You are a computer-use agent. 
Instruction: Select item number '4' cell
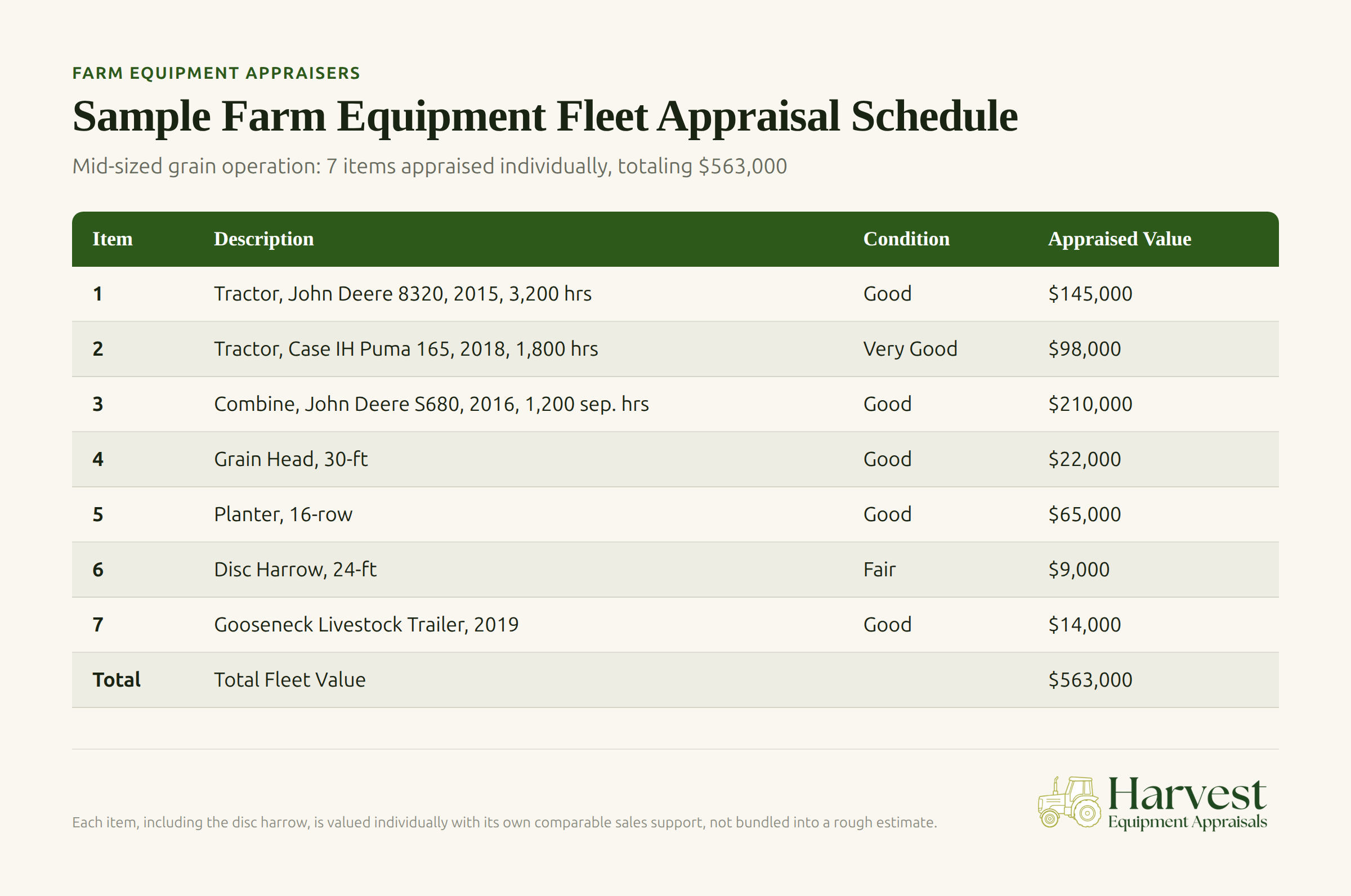pyautogui.click(x=98, y=459)
